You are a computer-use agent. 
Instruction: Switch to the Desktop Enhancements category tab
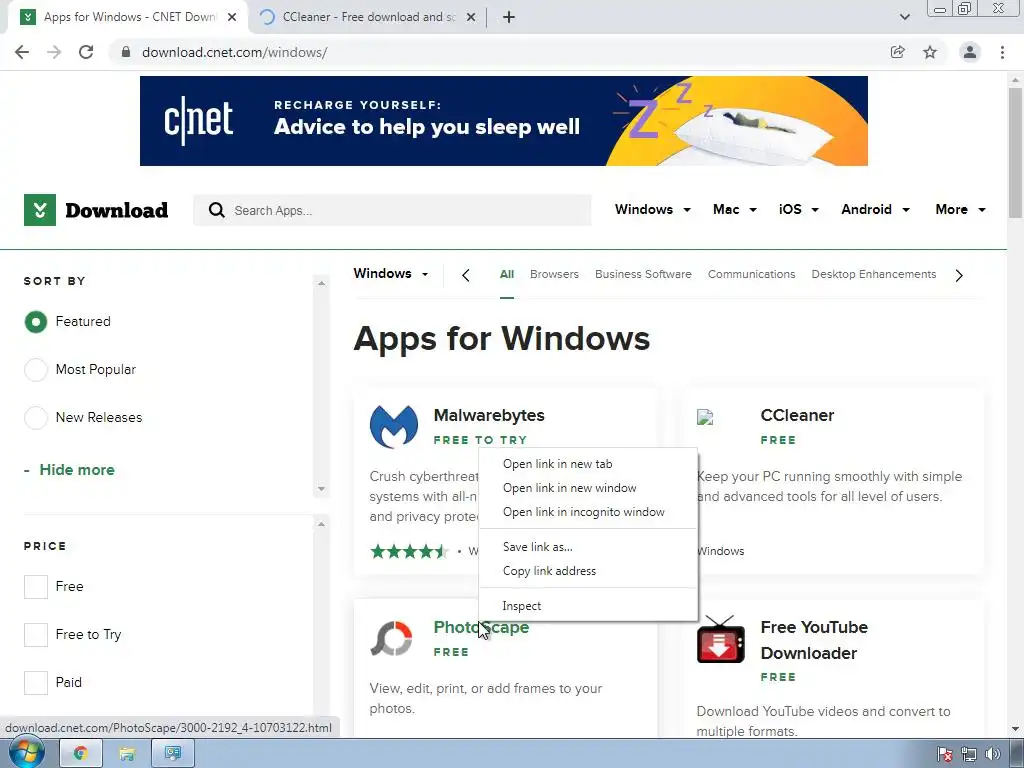pos(874,274)
